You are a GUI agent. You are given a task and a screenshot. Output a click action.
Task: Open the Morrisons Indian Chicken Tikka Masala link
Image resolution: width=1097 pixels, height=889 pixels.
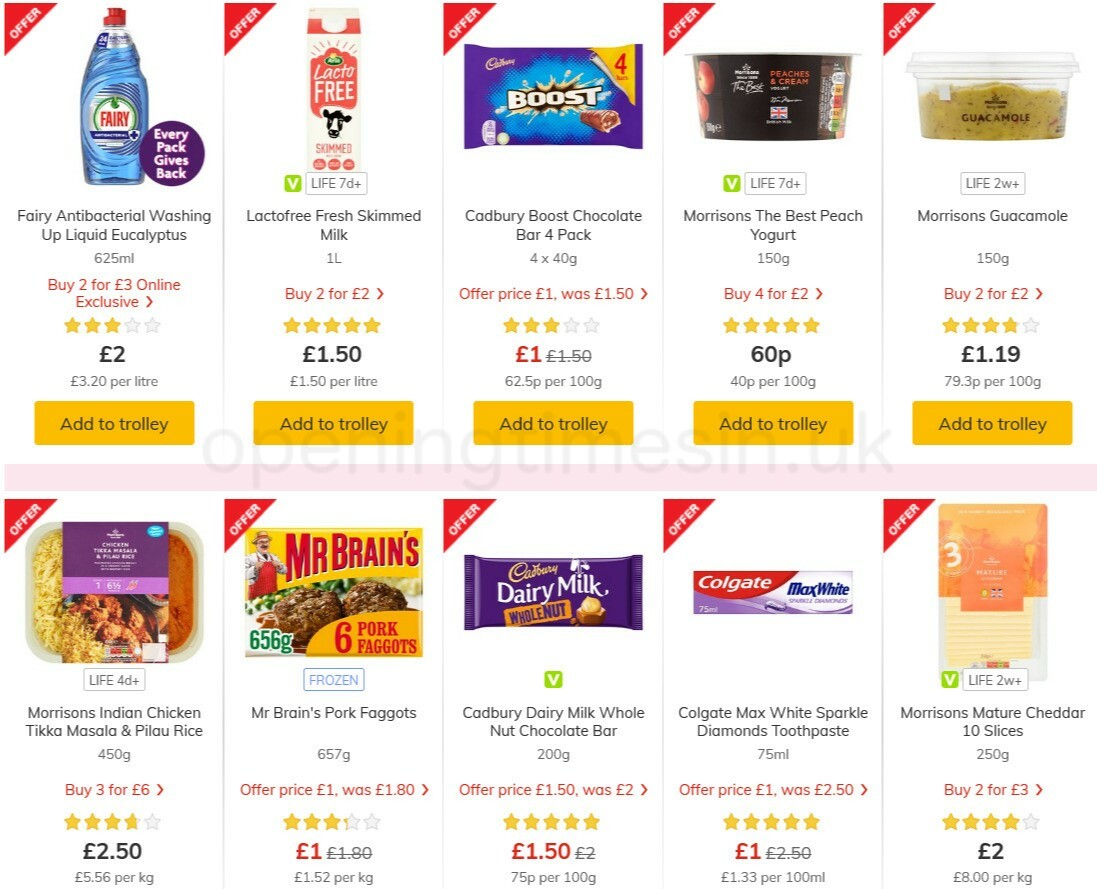113,721
